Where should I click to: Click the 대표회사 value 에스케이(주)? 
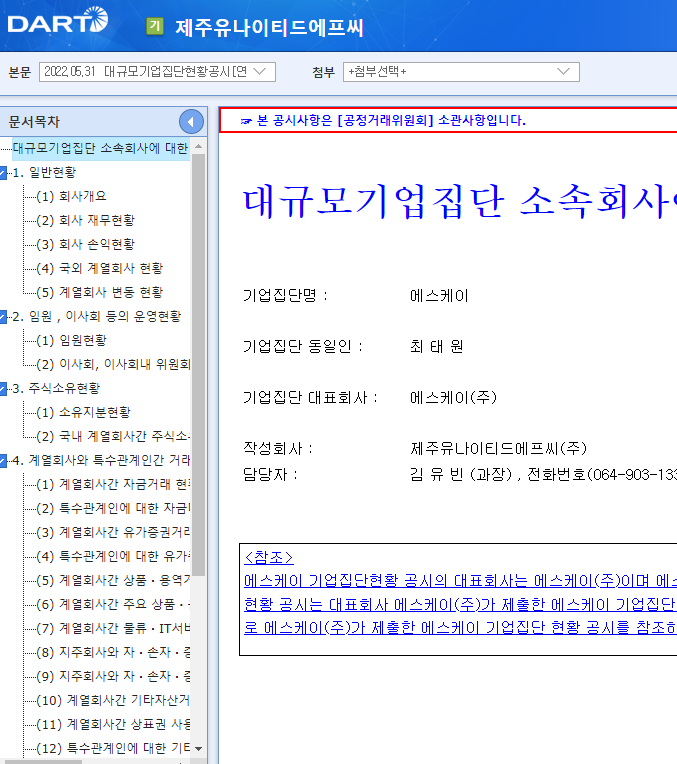(x=453, y=398)
